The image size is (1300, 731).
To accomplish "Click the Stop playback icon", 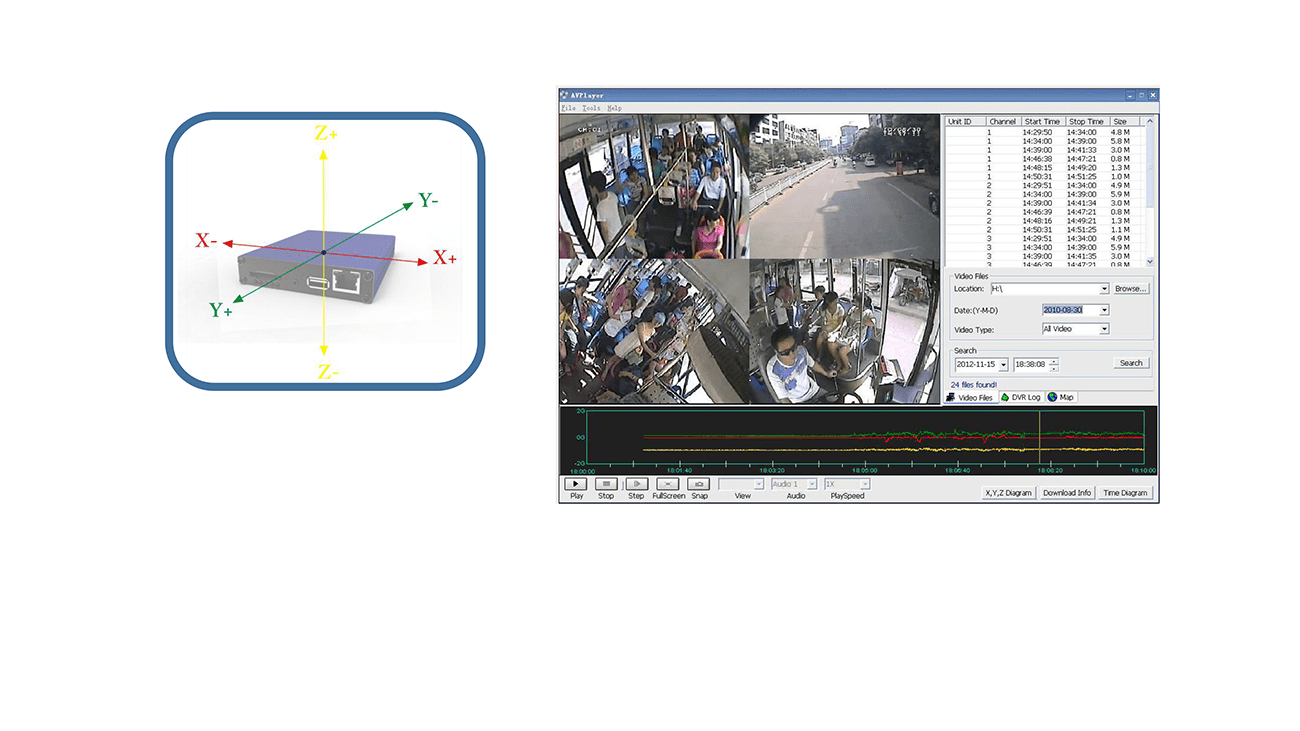I will (606, 484).
